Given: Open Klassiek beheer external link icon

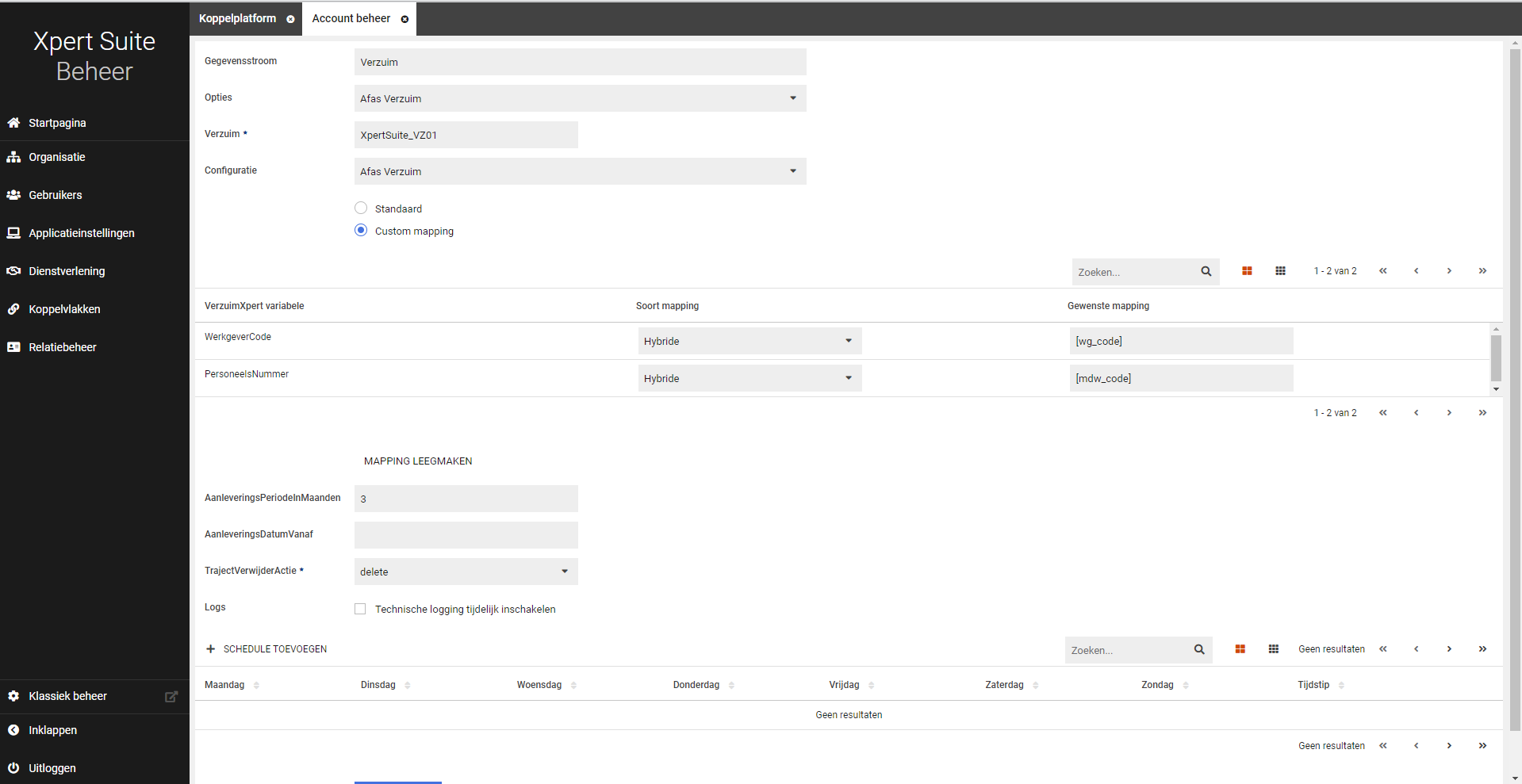Looking at the screenshot, I should 171,696.
